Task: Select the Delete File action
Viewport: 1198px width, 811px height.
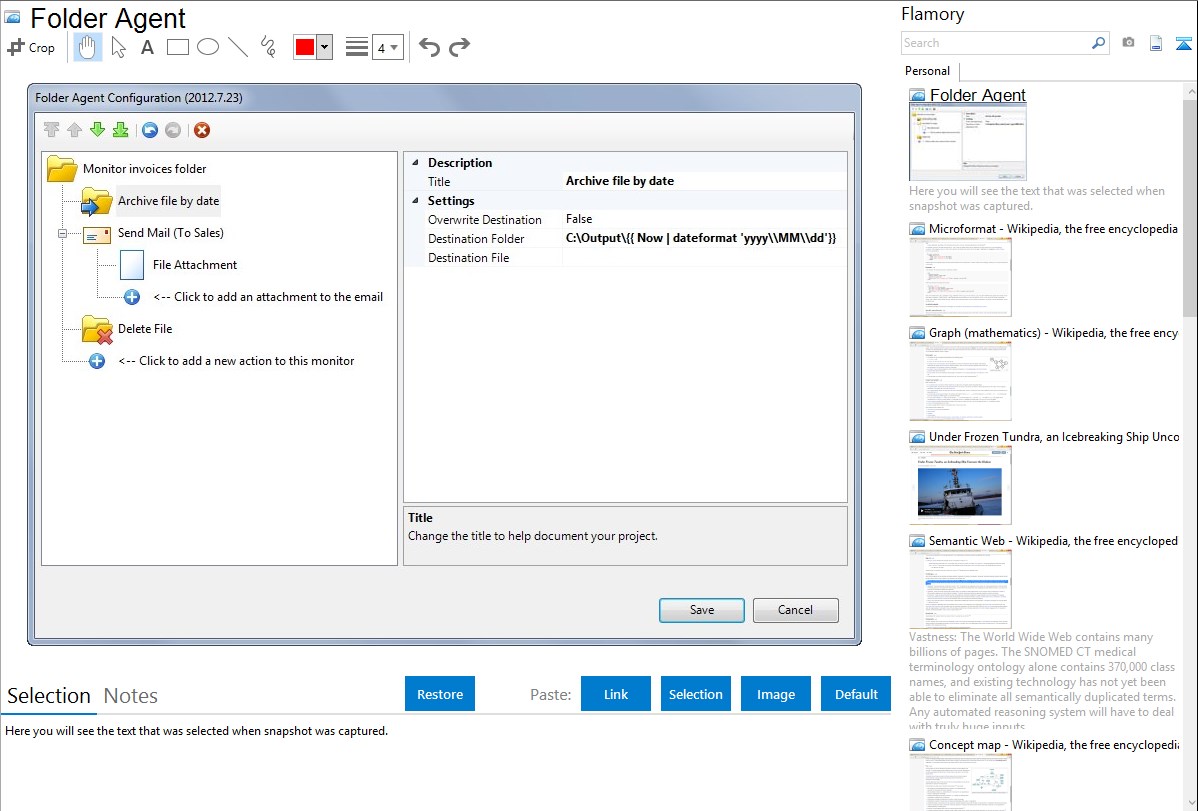Action: tap(145, 329)
